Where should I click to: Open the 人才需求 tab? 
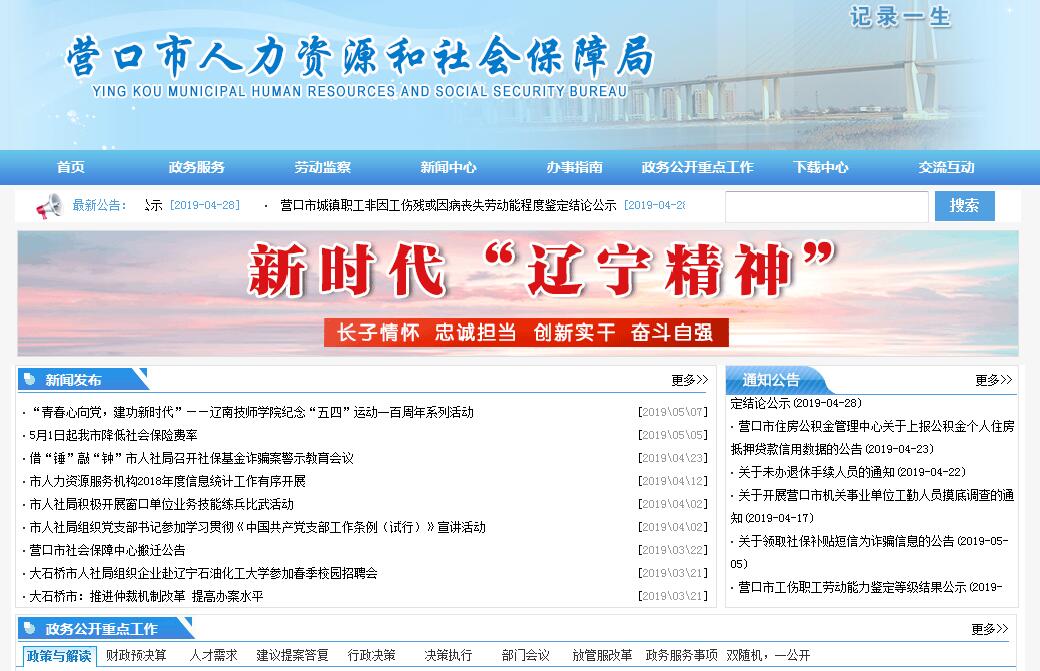point(214,656)
